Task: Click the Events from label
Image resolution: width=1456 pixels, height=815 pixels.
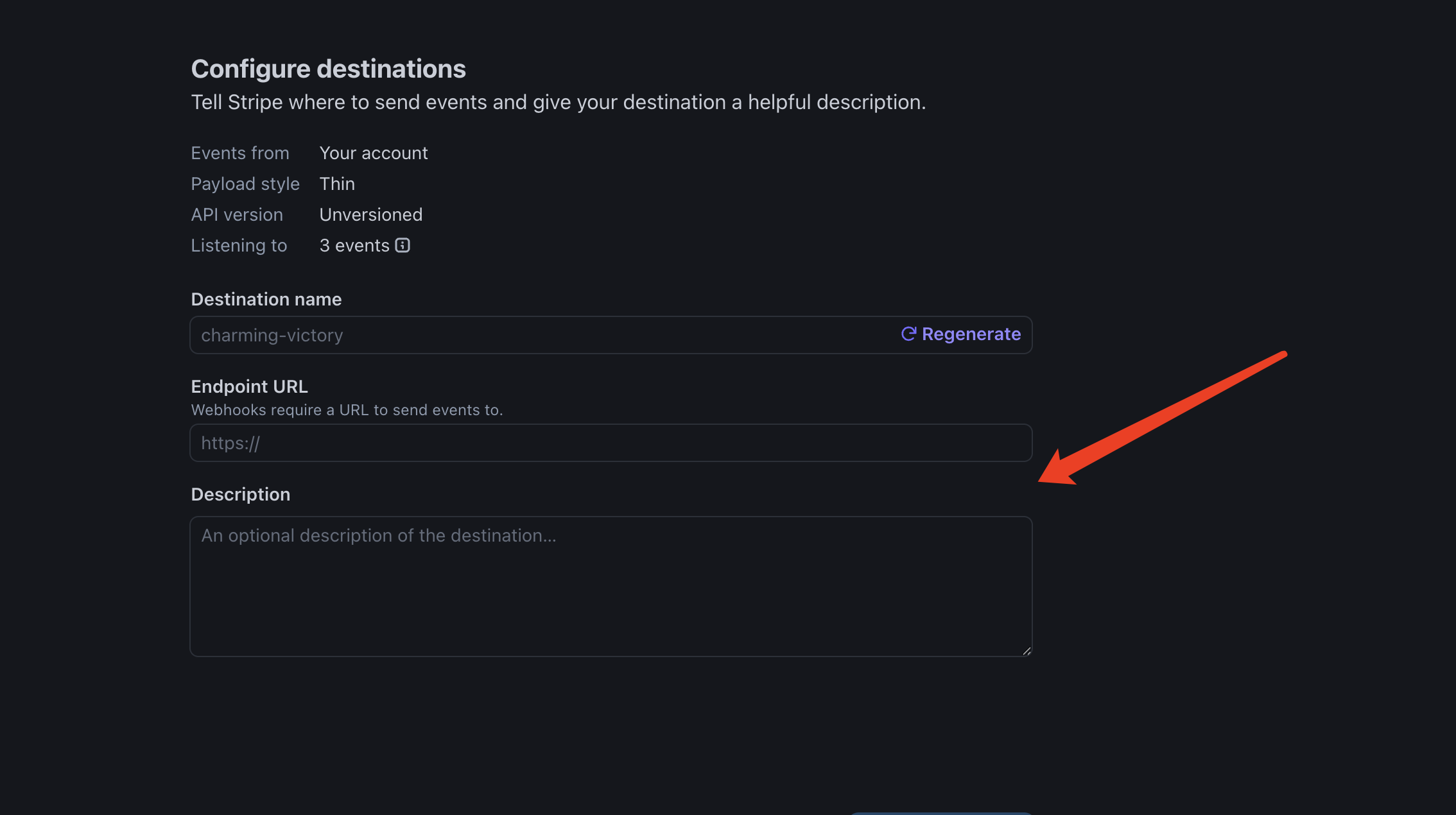Action: tap(240, 153)
